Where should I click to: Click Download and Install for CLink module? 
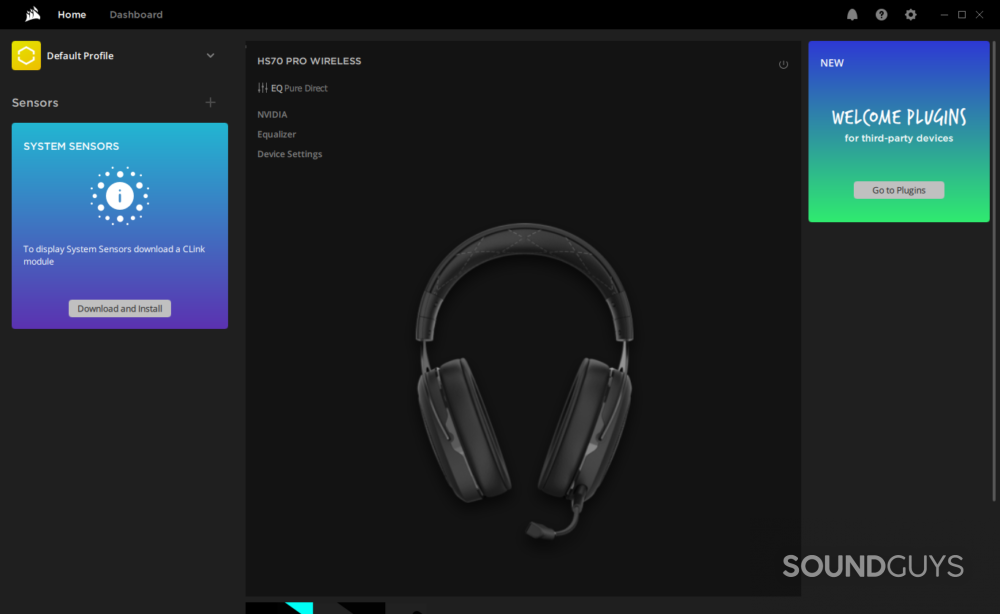point(119,308)
